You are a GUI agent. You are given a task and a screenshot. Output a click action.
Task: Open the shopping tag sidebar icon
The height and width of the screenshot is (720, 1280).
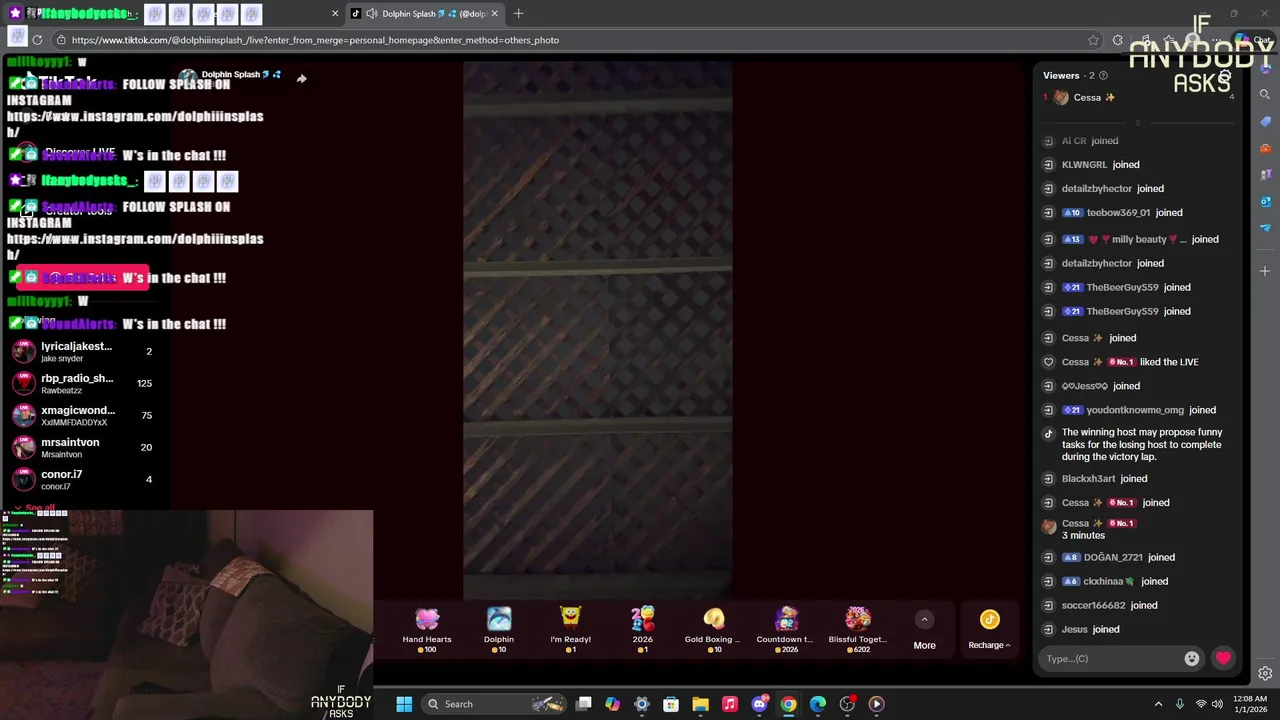click(x=1265, y=121)
